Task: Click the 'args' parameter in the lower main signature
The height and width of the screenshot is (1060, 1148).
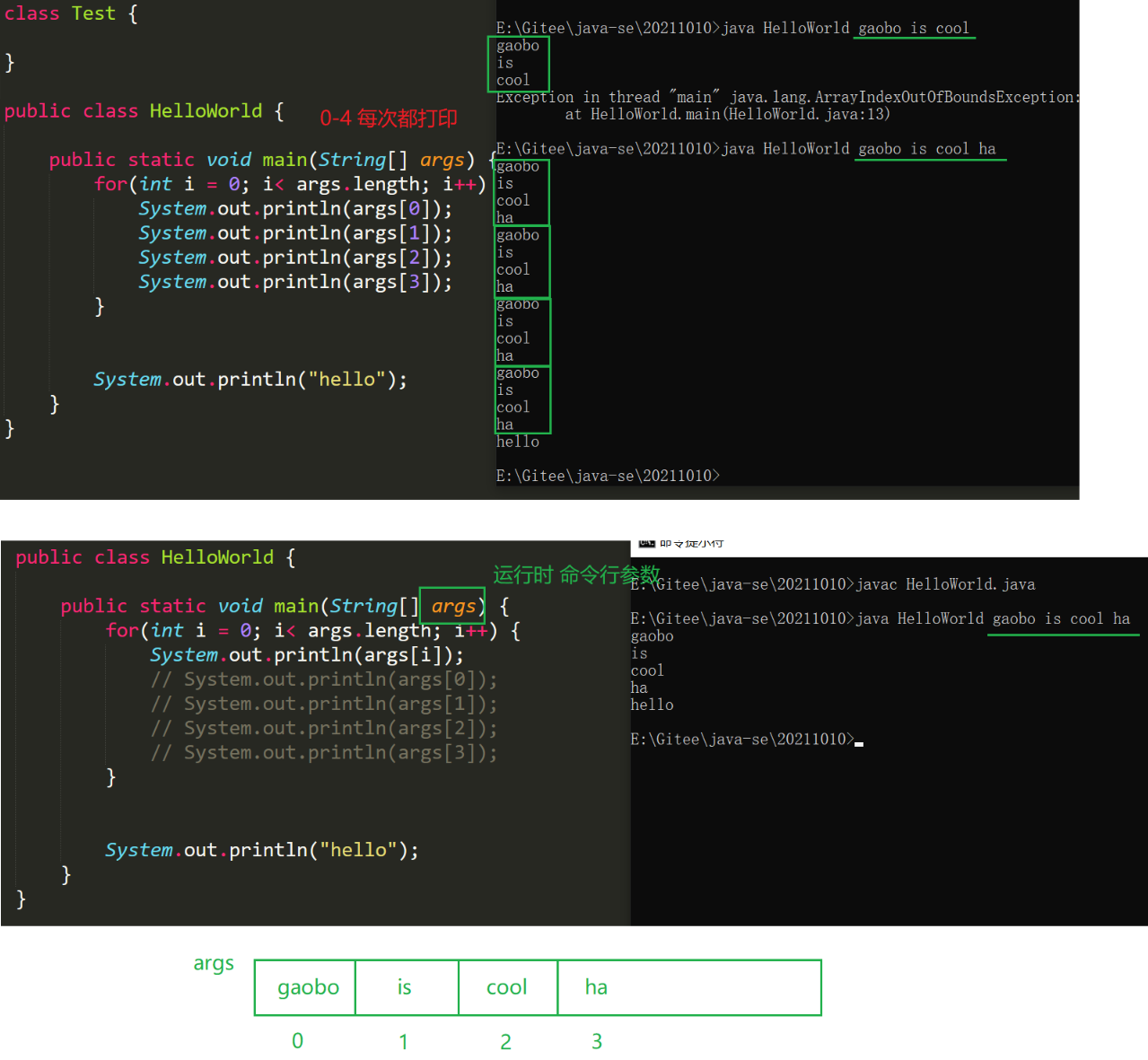Action: pyautogui.click(x=452, y=606)
